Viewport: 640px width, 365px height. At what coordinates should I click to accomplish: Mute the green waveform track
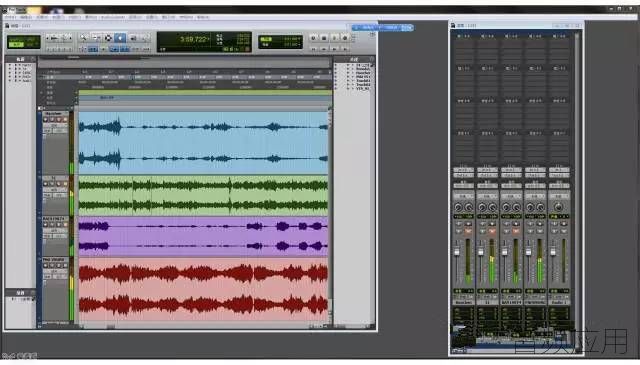64,184
